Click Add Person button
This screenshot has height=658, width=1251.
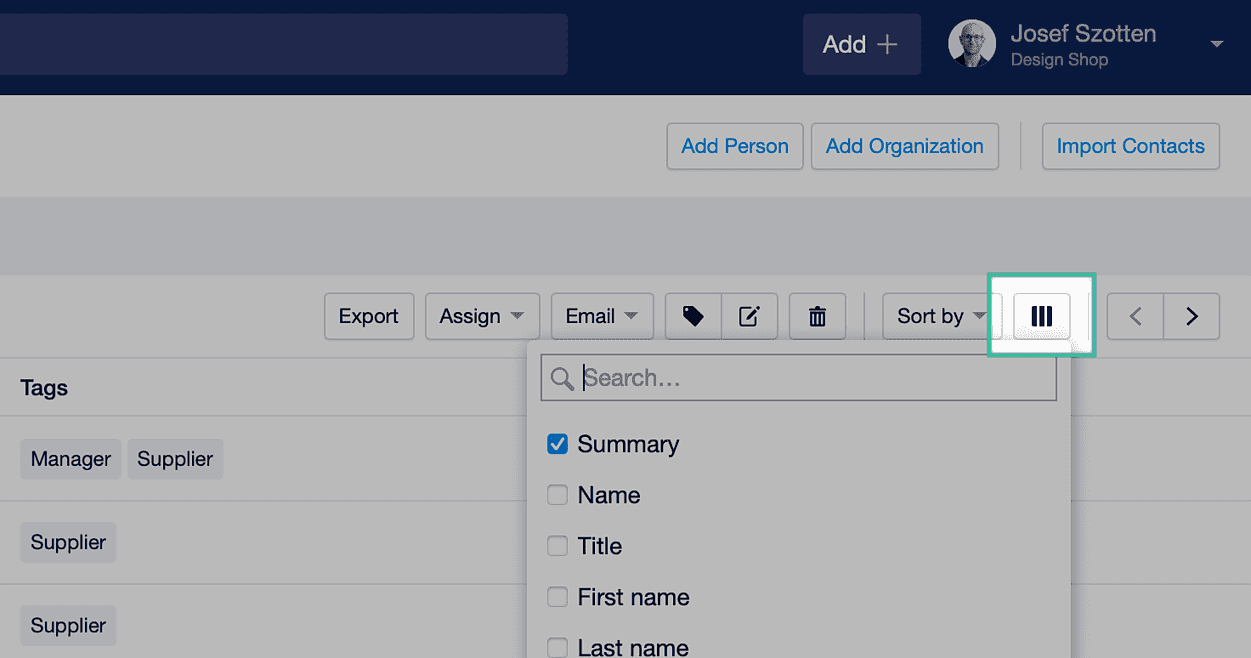click(x=735, y=146)
